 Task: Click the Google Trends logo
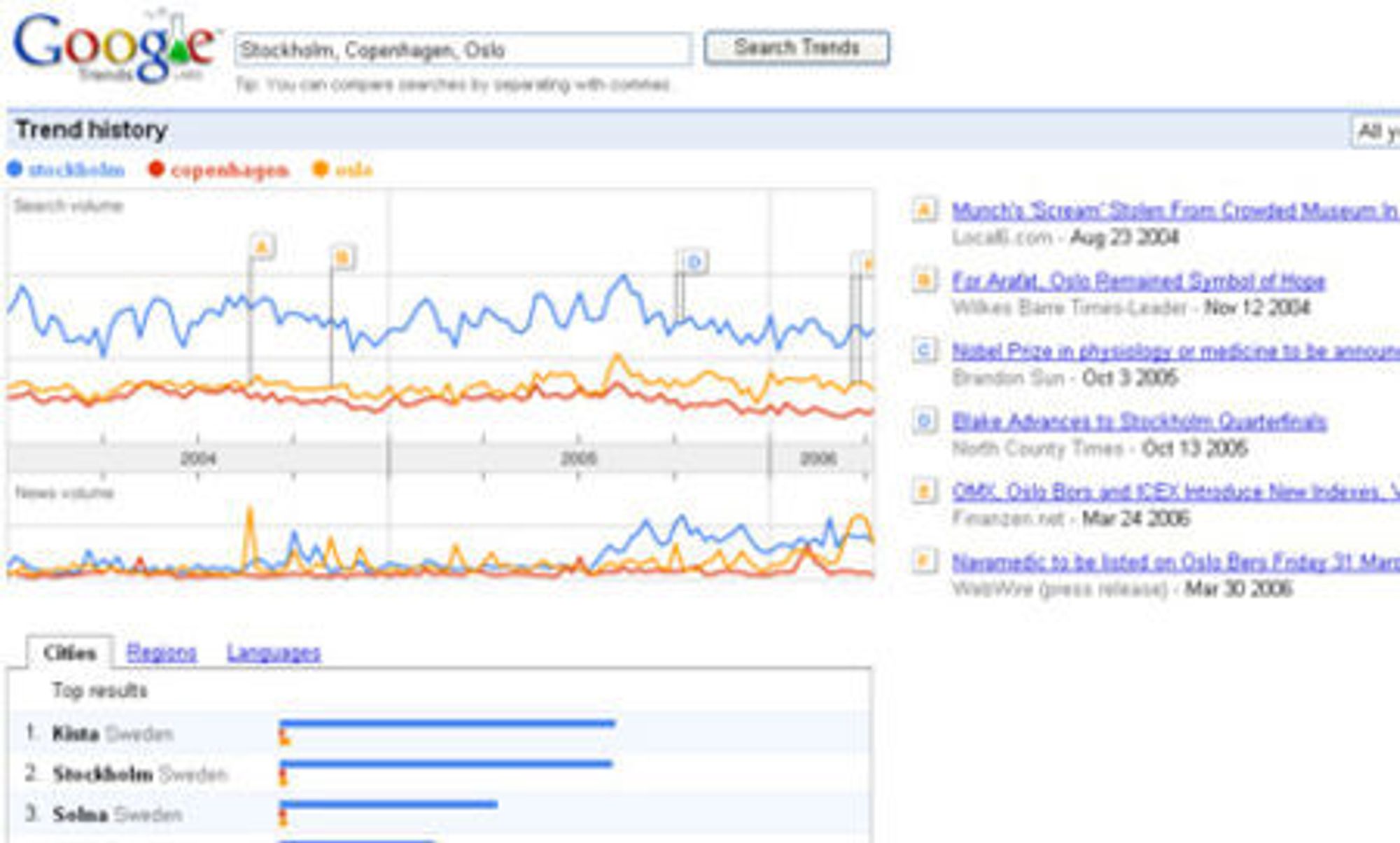(115, 48)
